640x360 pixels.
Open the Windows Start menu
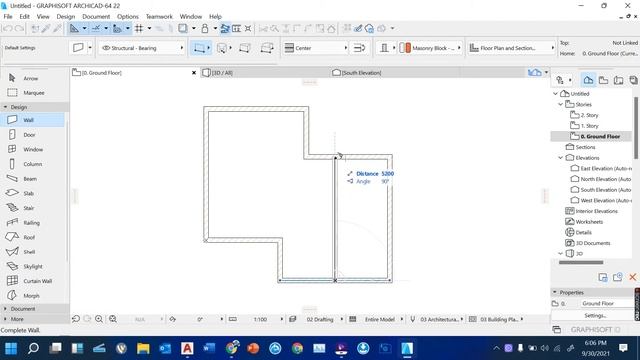pyautogui.click(x=11, y=348)
